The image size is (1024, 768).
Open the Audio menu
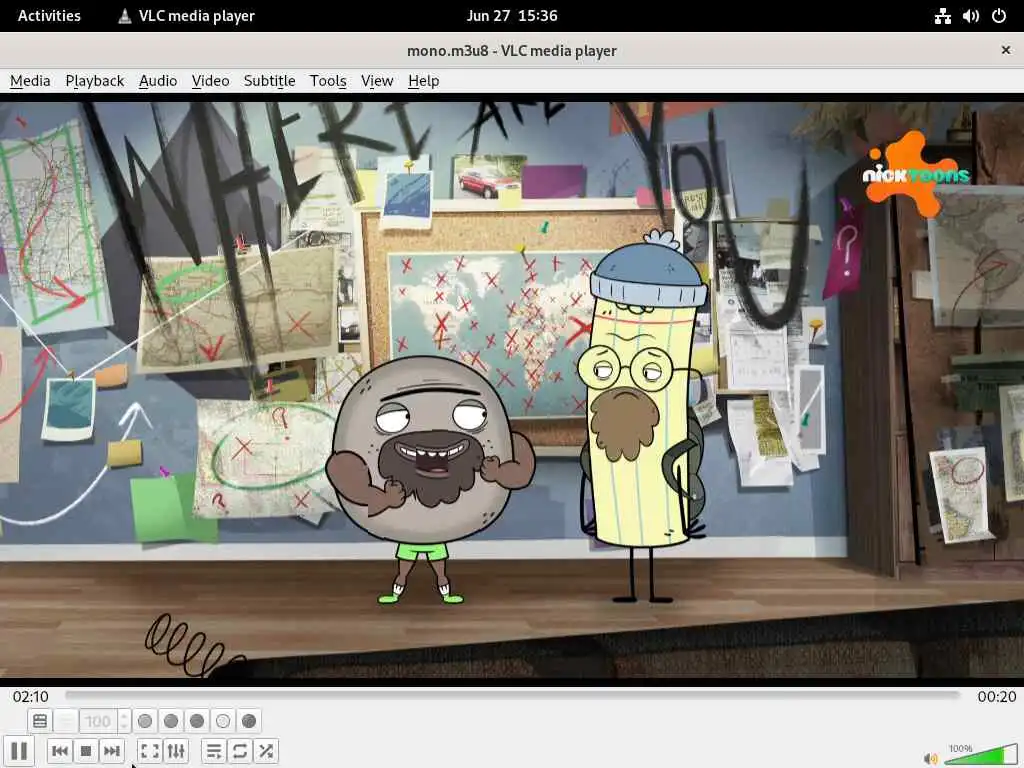[x=158, y=81]
